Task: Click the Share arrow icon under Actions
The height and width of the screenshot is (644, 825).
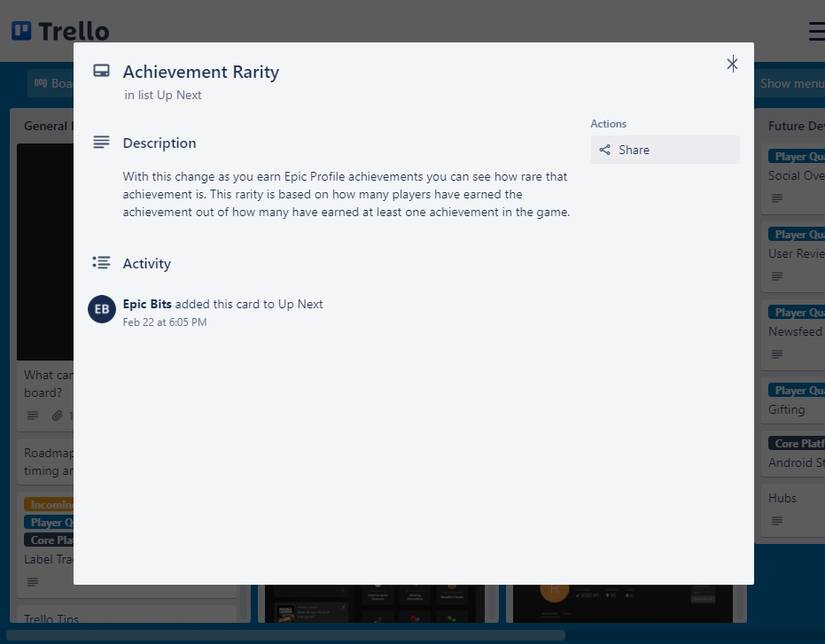Action: click(605, 149)
